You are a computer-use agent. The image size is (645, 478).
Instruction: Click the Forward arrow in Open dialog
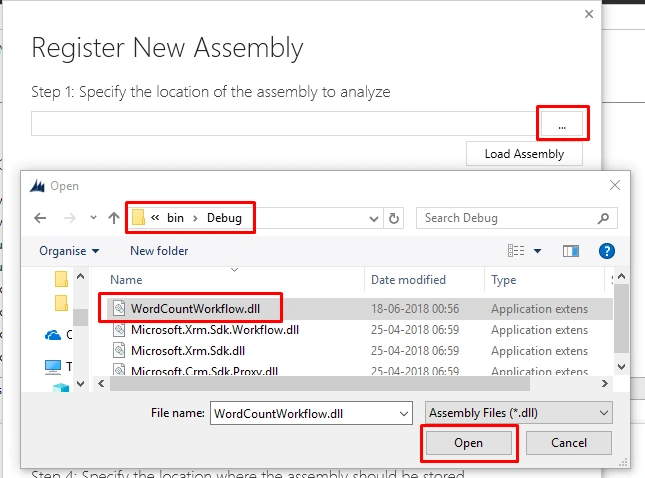click(x=70, y=218)
